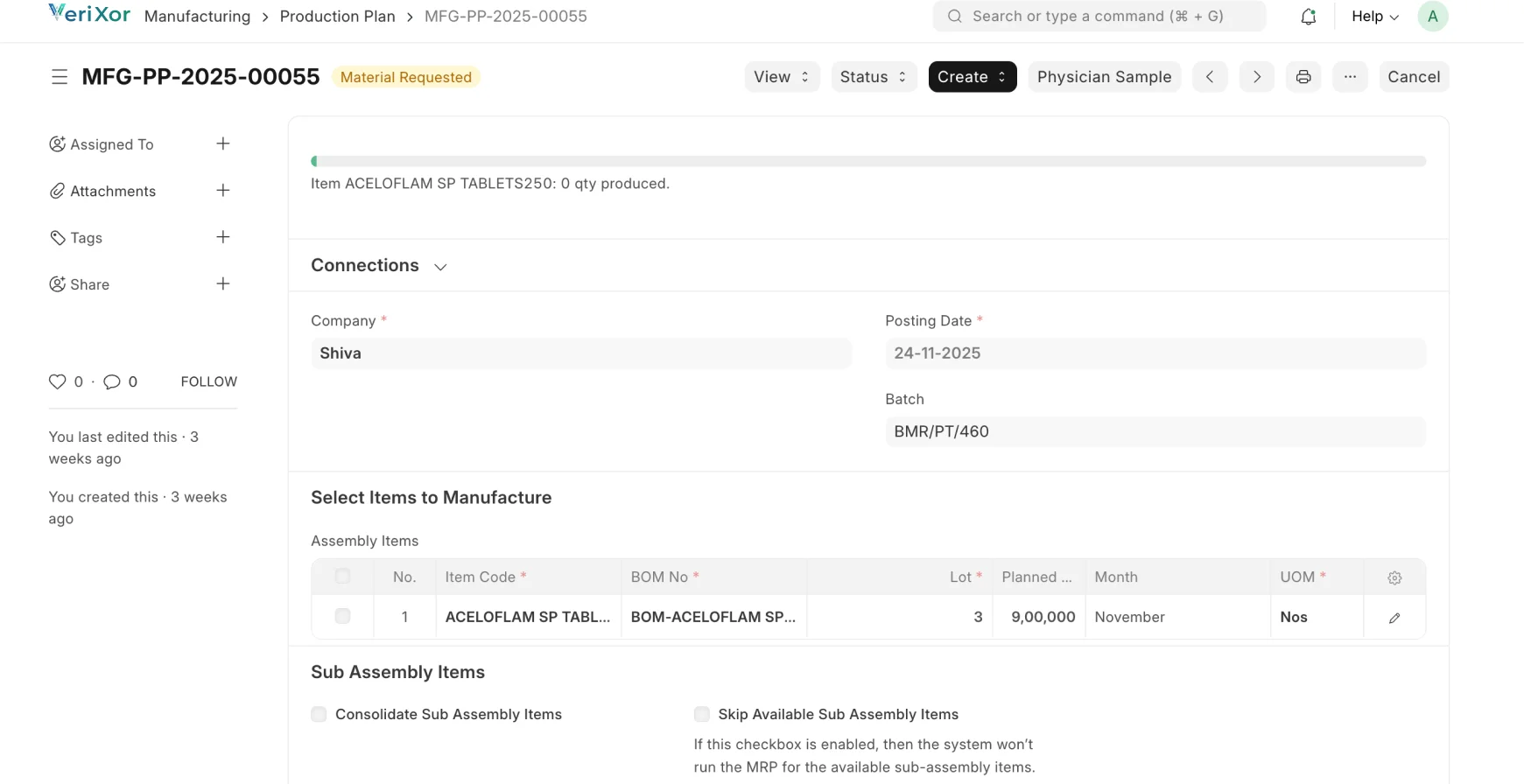Open the Help menu
The image size is (1524, 784).
tap(1374, 17)
